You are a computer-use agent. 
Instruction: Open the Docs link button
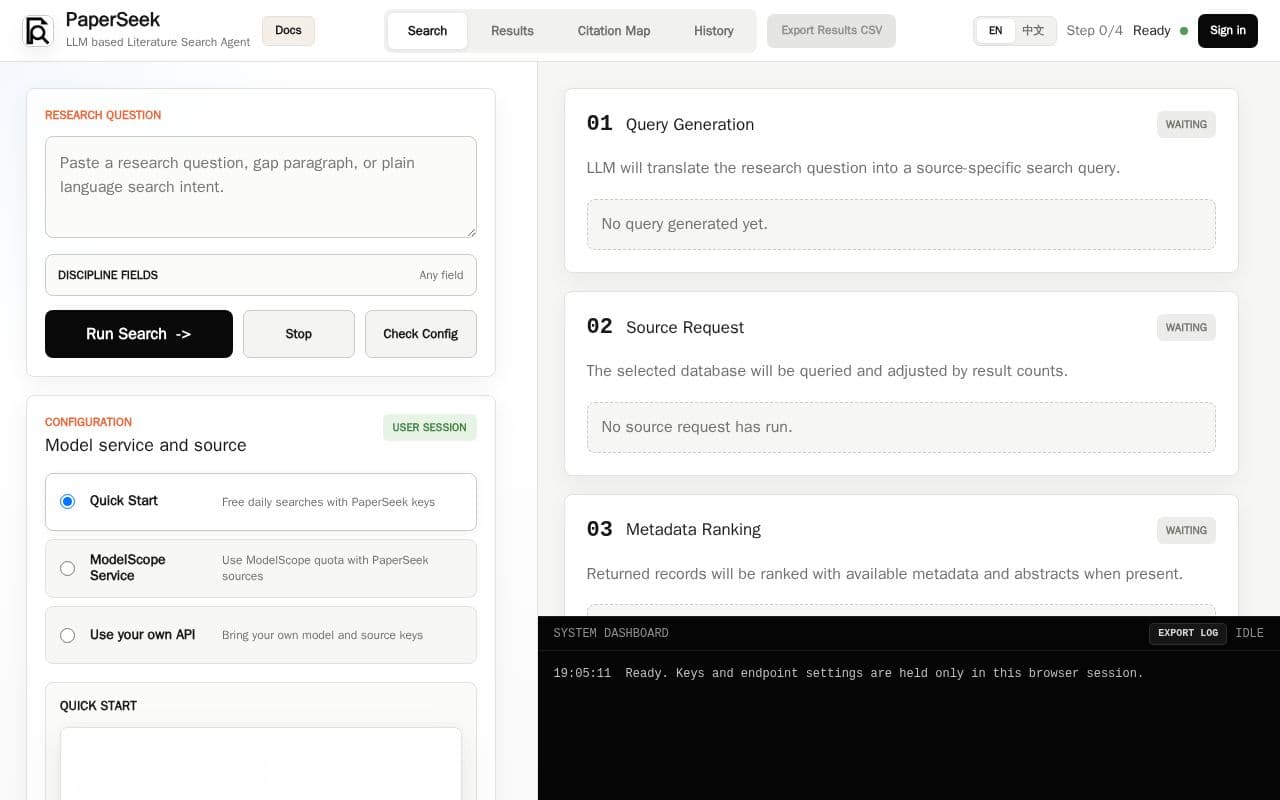[288, 31]
